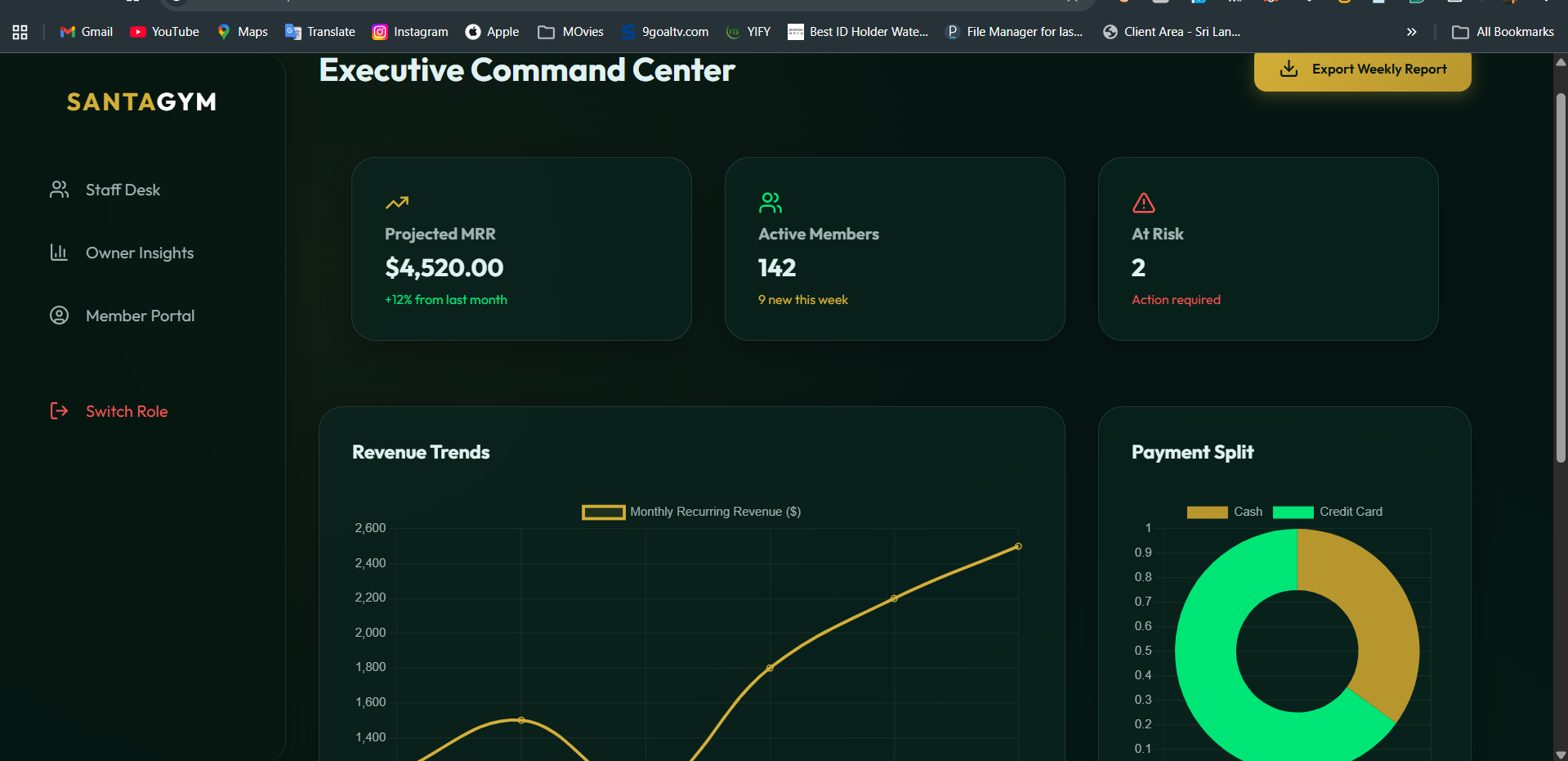This screenshot has width=1568, height=761.
Task: Click the Projected MRR trend arrow icon
Action: tap(397, 202)
